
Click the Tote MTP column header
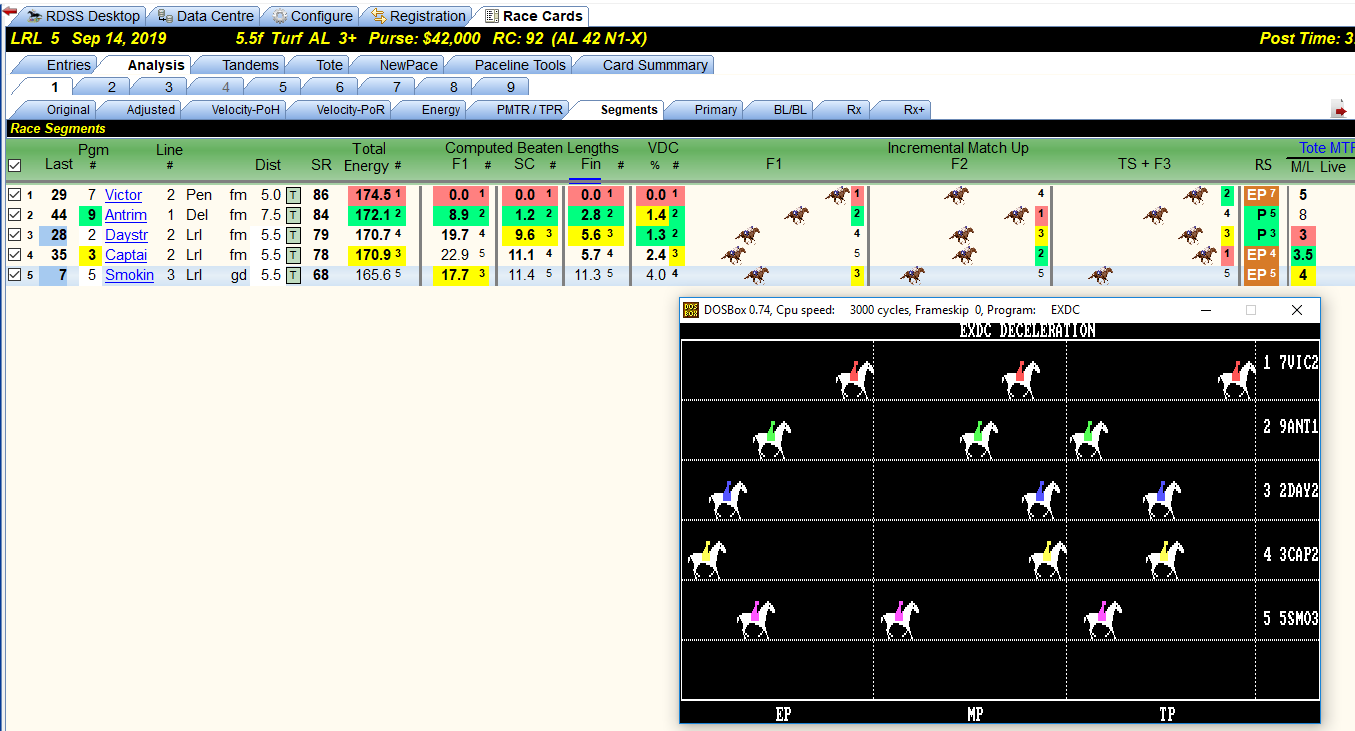[1326, 148]
